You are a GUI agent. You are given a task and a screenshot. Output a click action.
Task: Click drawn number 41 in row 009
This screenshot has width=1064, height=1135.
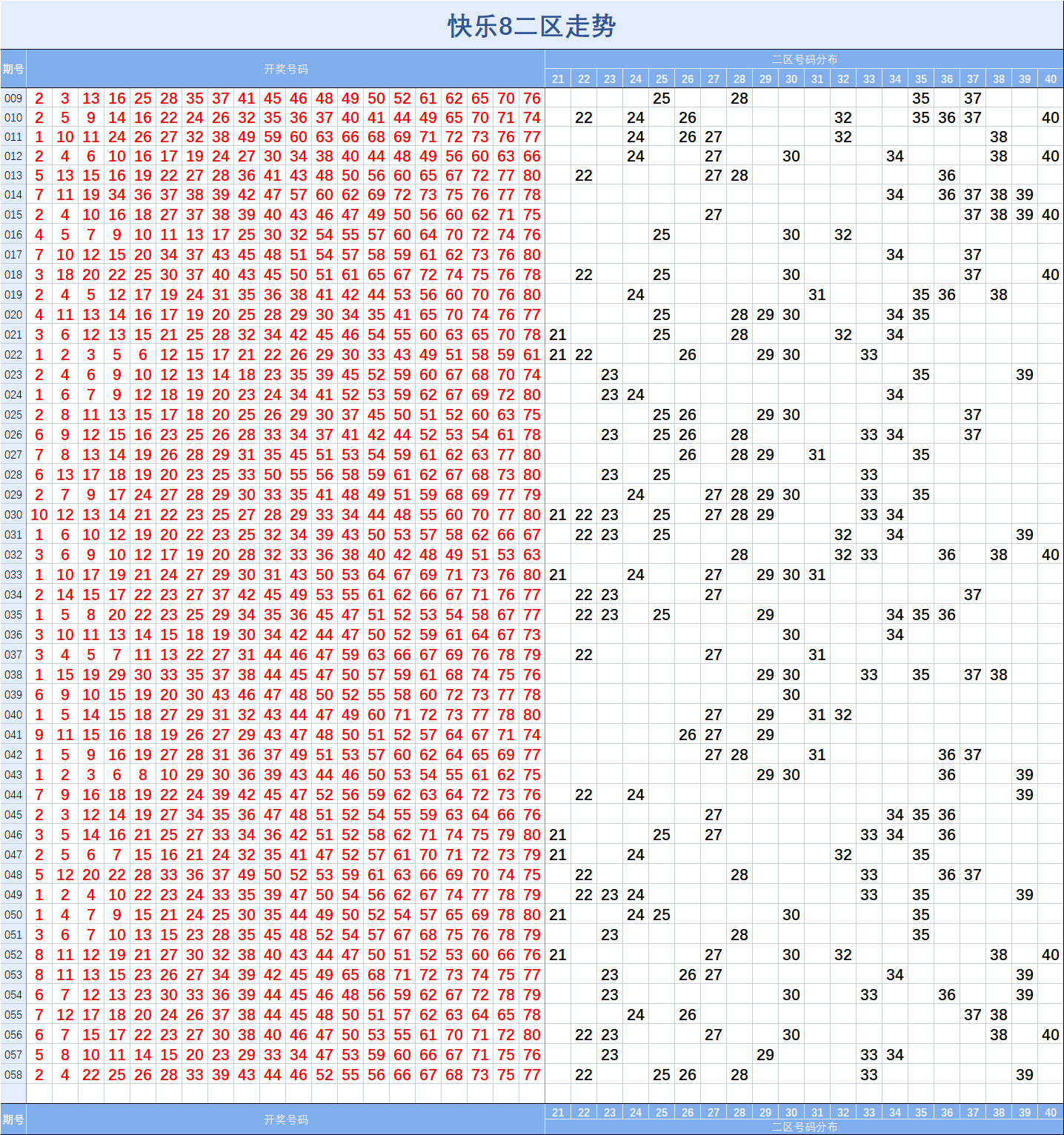tap(247, 99)
